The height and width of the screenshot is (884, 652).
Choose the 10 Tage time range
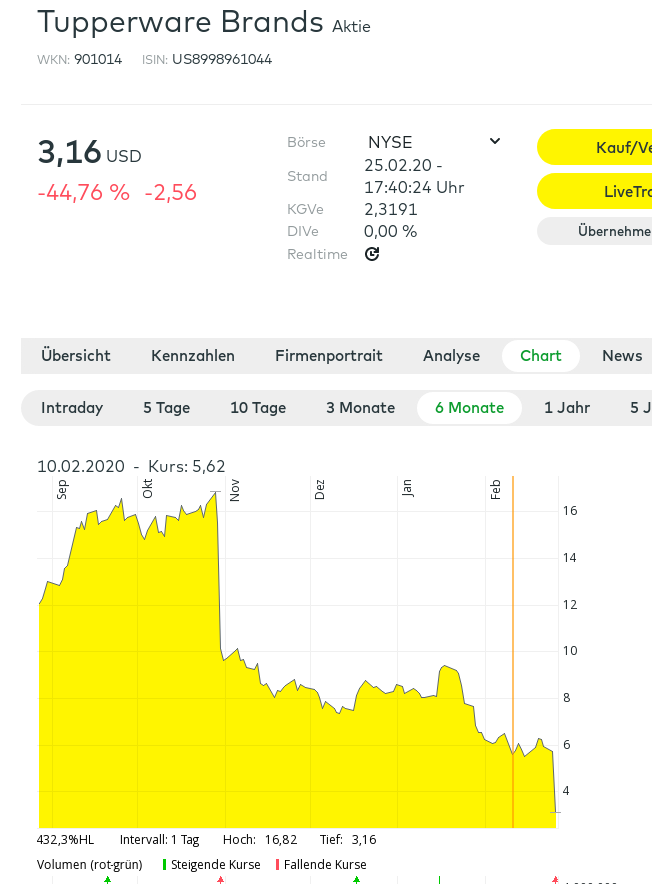258,408
